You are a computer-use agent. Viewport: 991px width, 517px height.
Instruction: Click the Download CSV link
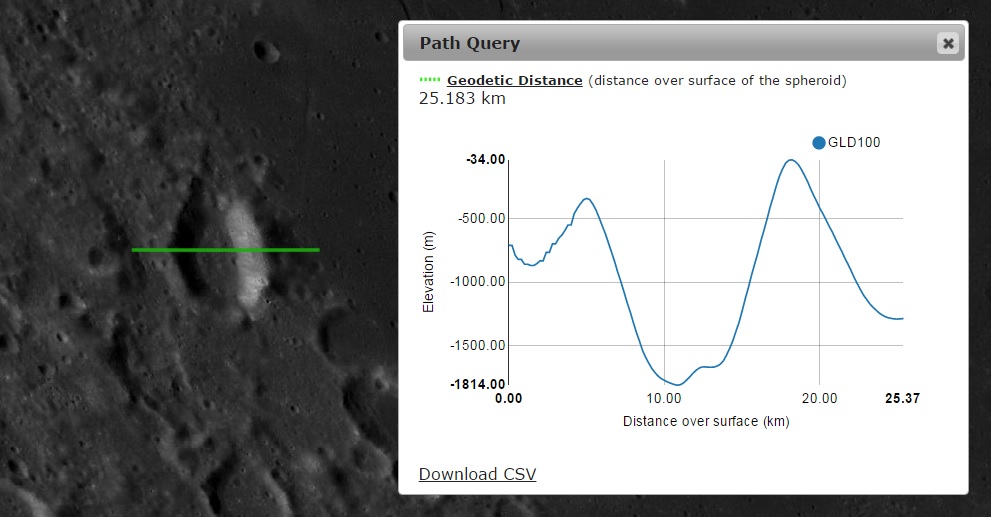[x=477, y=474]
